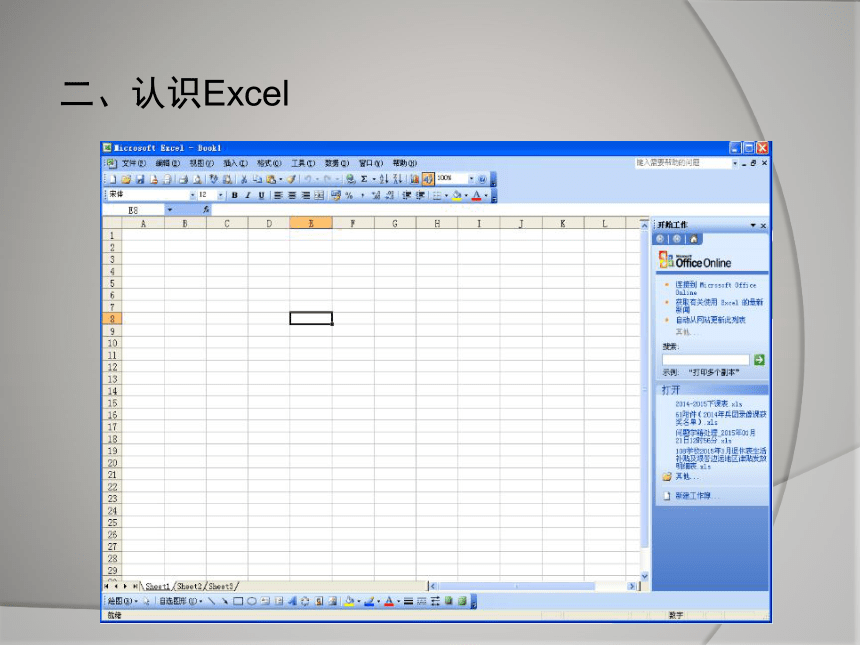The height and width of the screenshot is (645, 860).
Task: Open the Borders dropdown arrow
Action: pyautogui.click(x=446, y=195)
